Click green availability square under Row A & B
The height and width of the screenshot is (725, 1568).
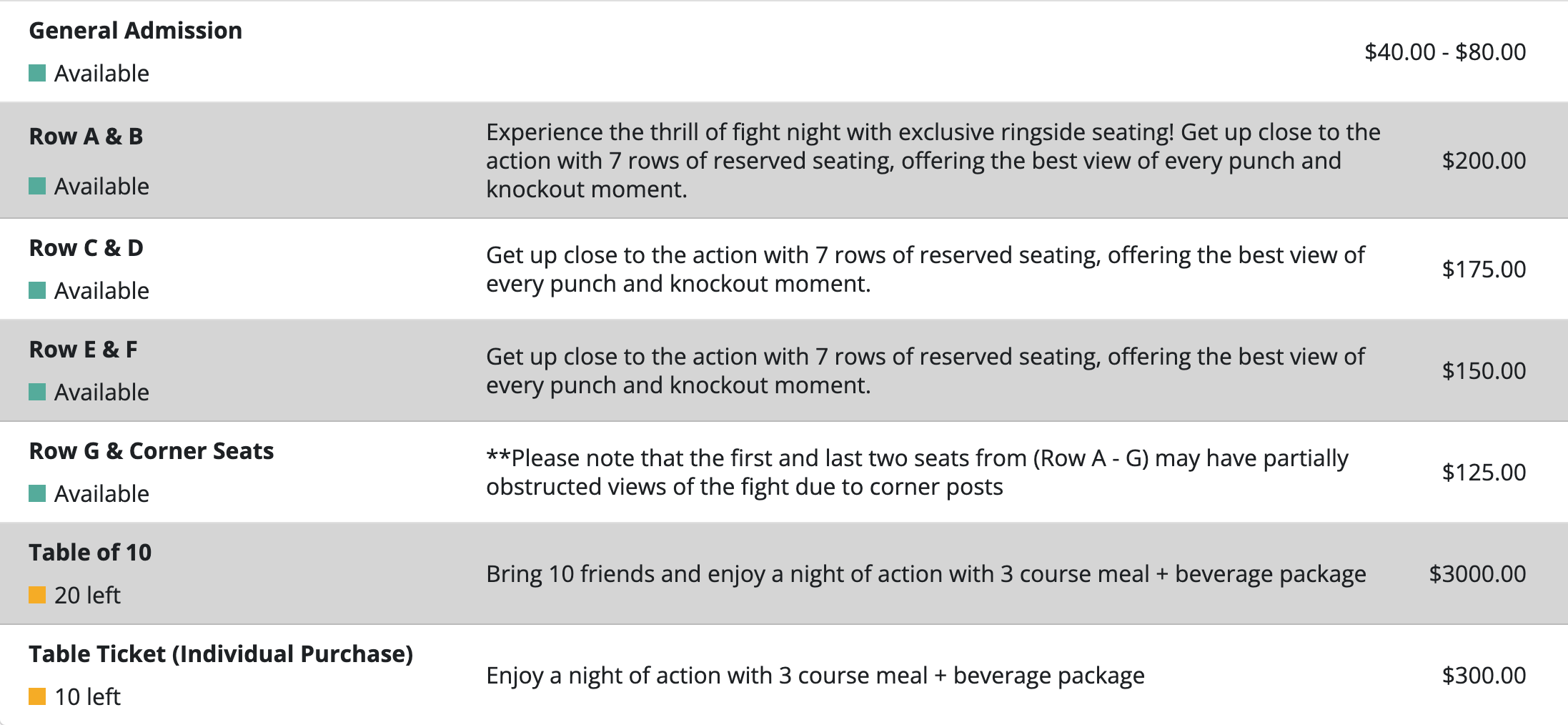[37, 186]
